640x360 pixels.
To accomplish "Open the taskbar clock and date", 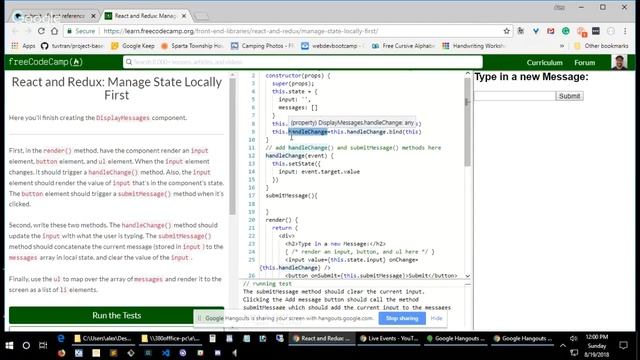I will (597, 346).
